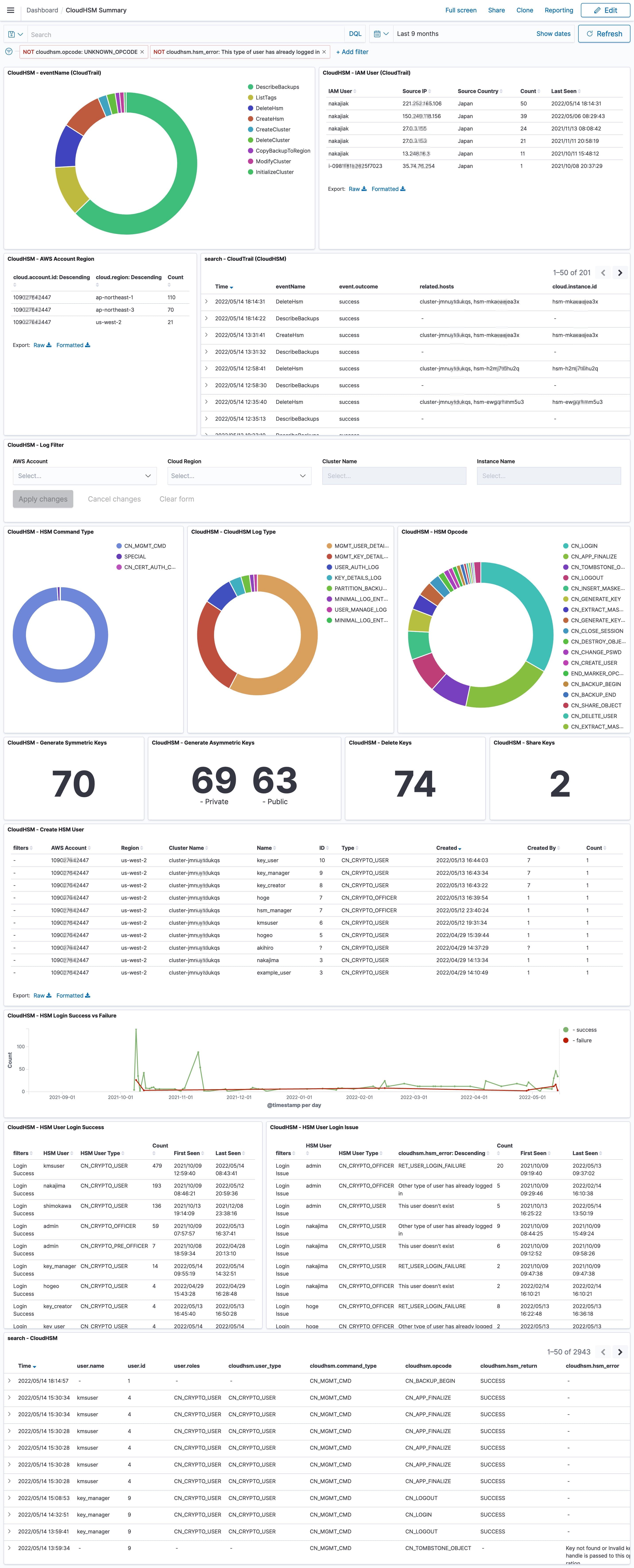Open the hamburger navigation menu
Screen dimensions: 634x1568
point(10,10)
